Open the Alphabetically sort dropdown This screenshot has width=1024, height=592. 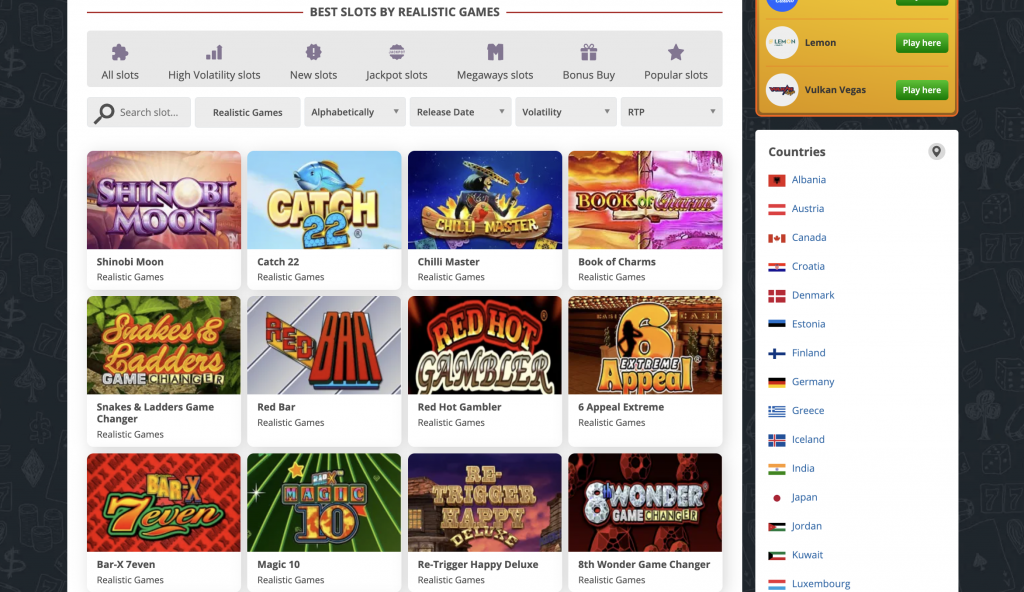pyautogui.click(x=355, y=112)
